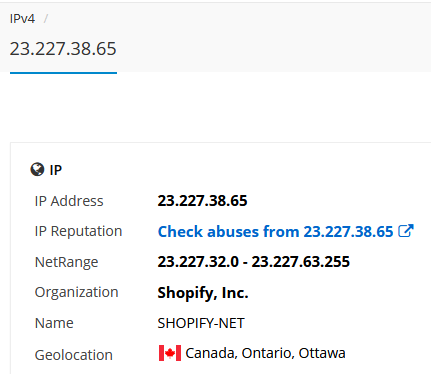This screenshot has height=374, width=431.
Task: Click the Shopify, Inc. organization value
Action: 203,293
